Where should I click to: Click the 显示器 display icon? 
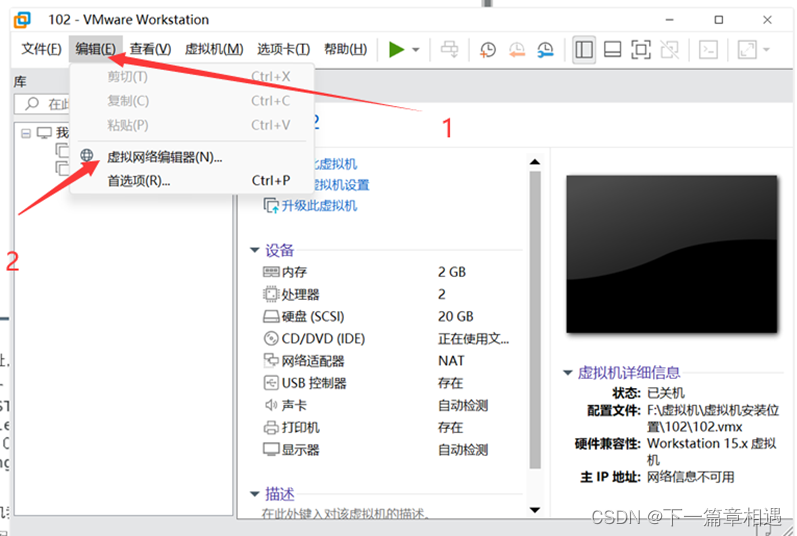click(x=271, y=450)
